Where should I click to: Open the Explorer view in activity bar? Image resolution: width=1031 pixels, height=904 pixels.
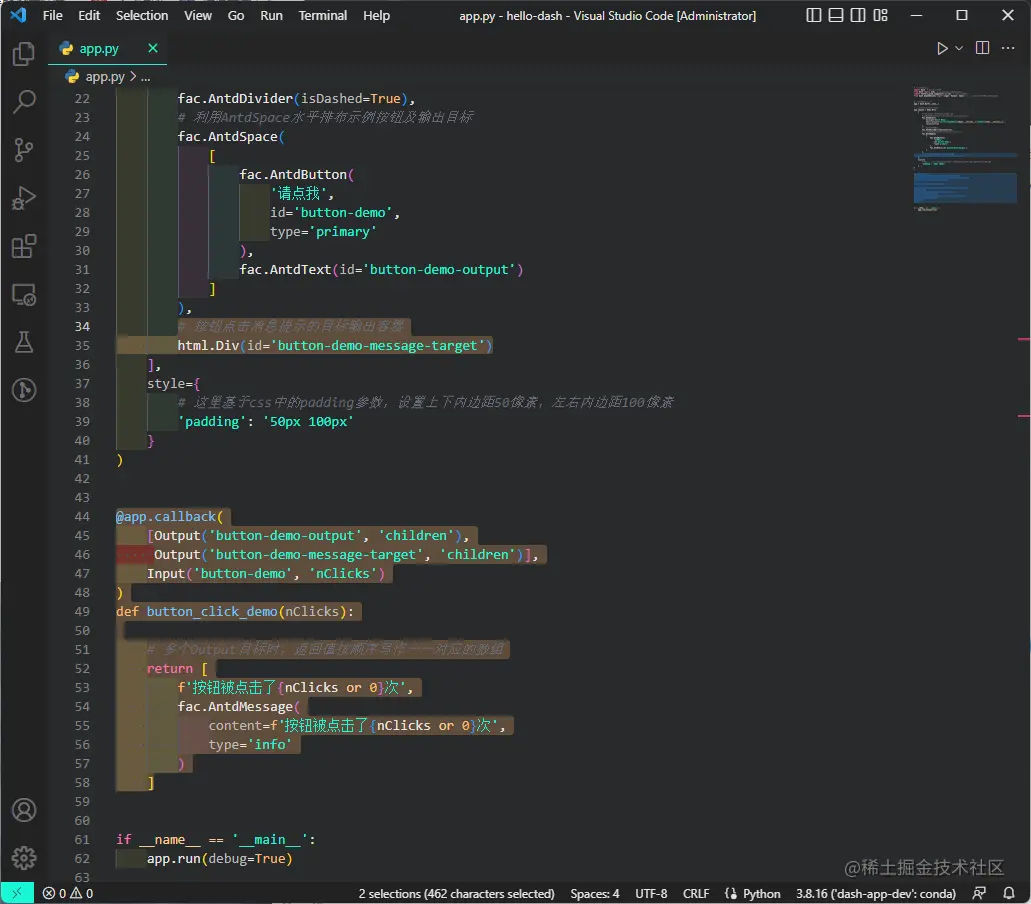(24, 54)
